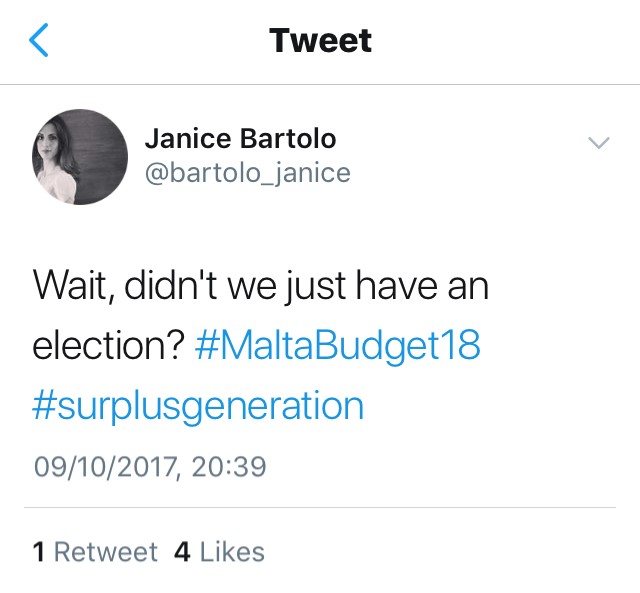Click the likes count number 4
Viewport: 640px width, 593px height.
coord(182,552)
